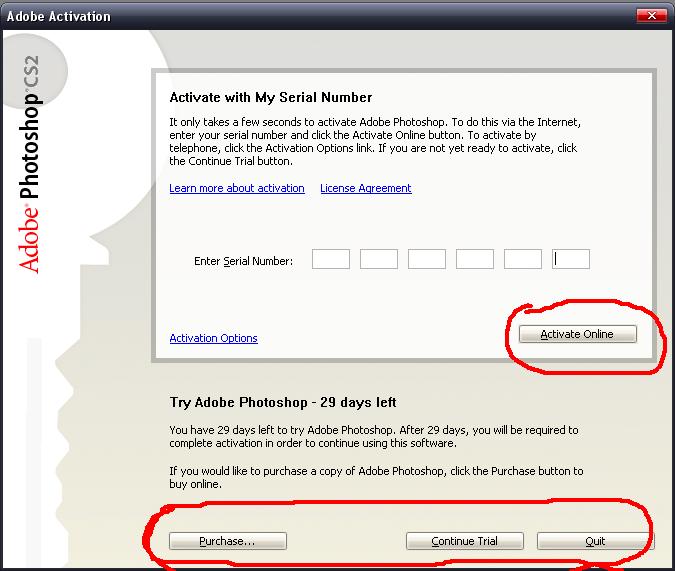675x571 pixels.
Task: Choose Continue Trial
Action: 465,541
